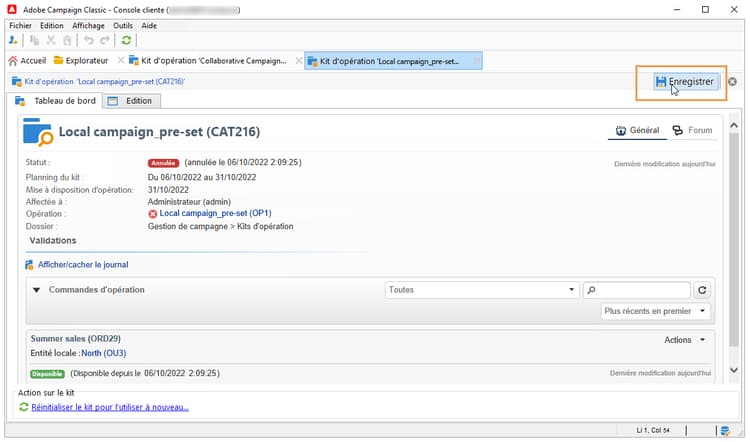Open Actions dropdown for Summer sales order
The height and width of the screenshot is (442, 750).
click(684, 340)
